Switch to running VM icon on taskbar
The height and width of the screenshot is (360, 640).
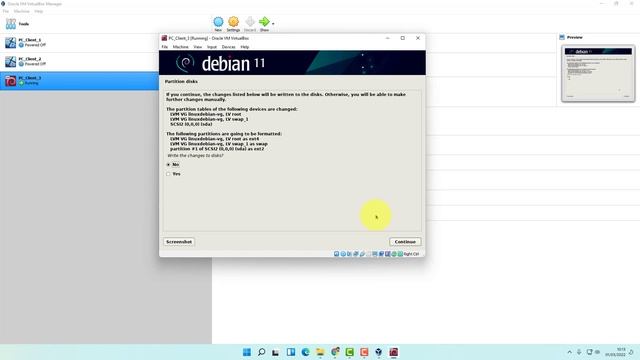(393, 352)
